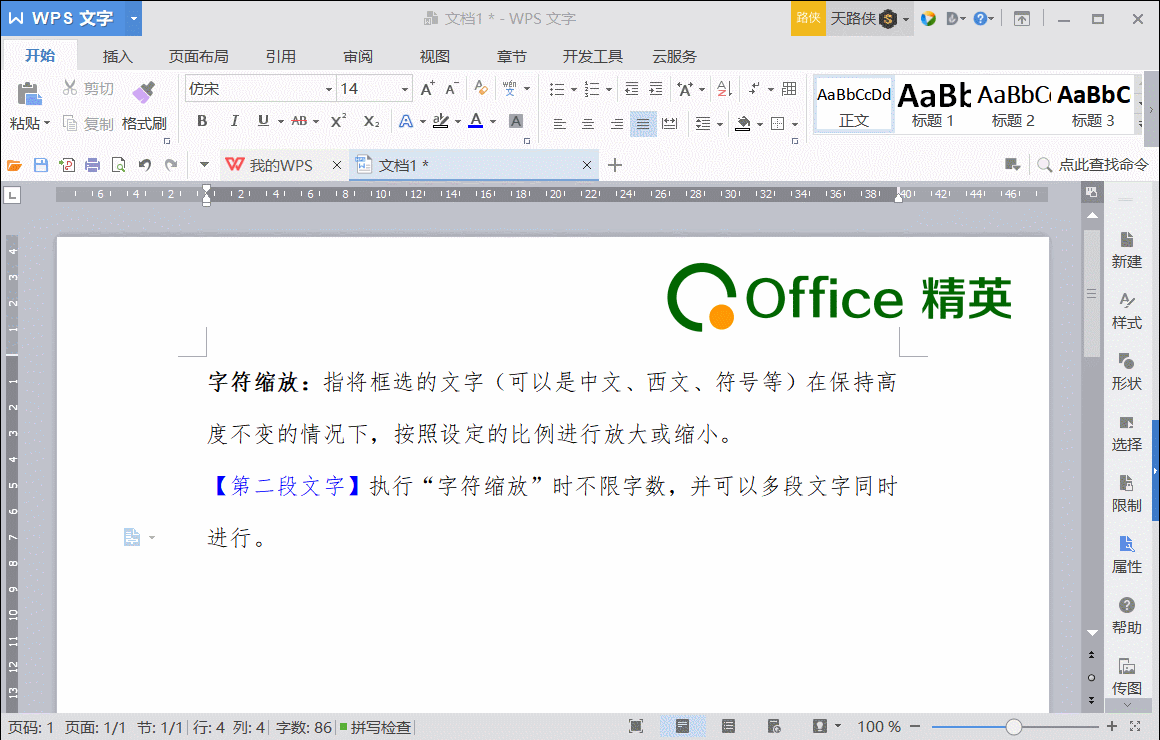Expand the font color dropdown arrow
The width and height of the screenshot is (1160, 740).
[x=493, y=121]
